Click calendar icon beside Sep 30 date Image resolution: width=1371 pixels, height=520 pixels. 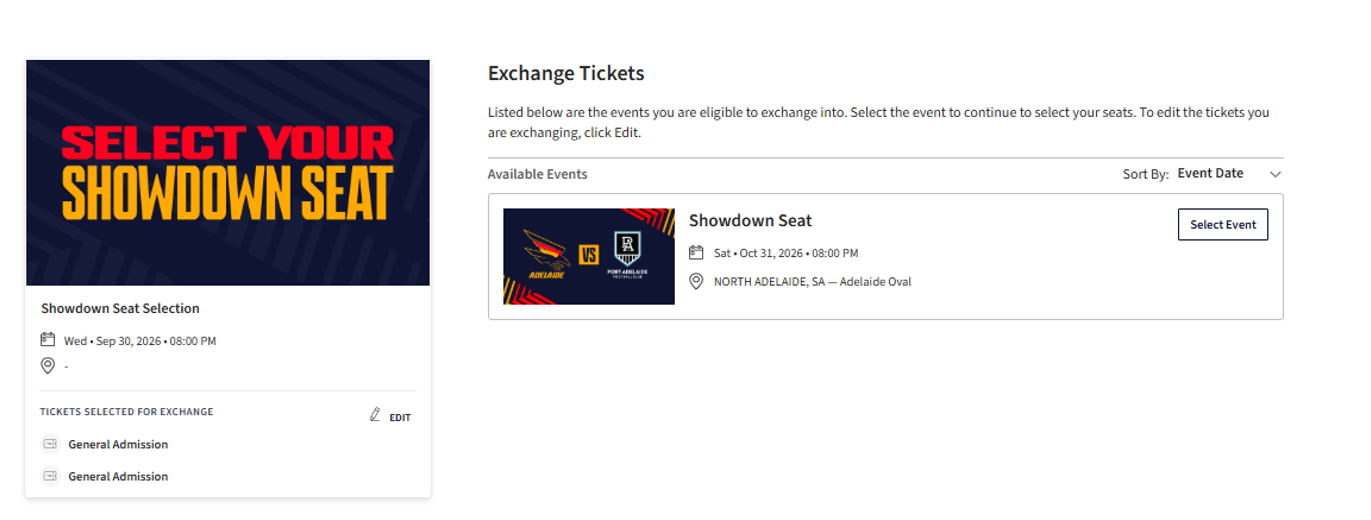(48, 340)
